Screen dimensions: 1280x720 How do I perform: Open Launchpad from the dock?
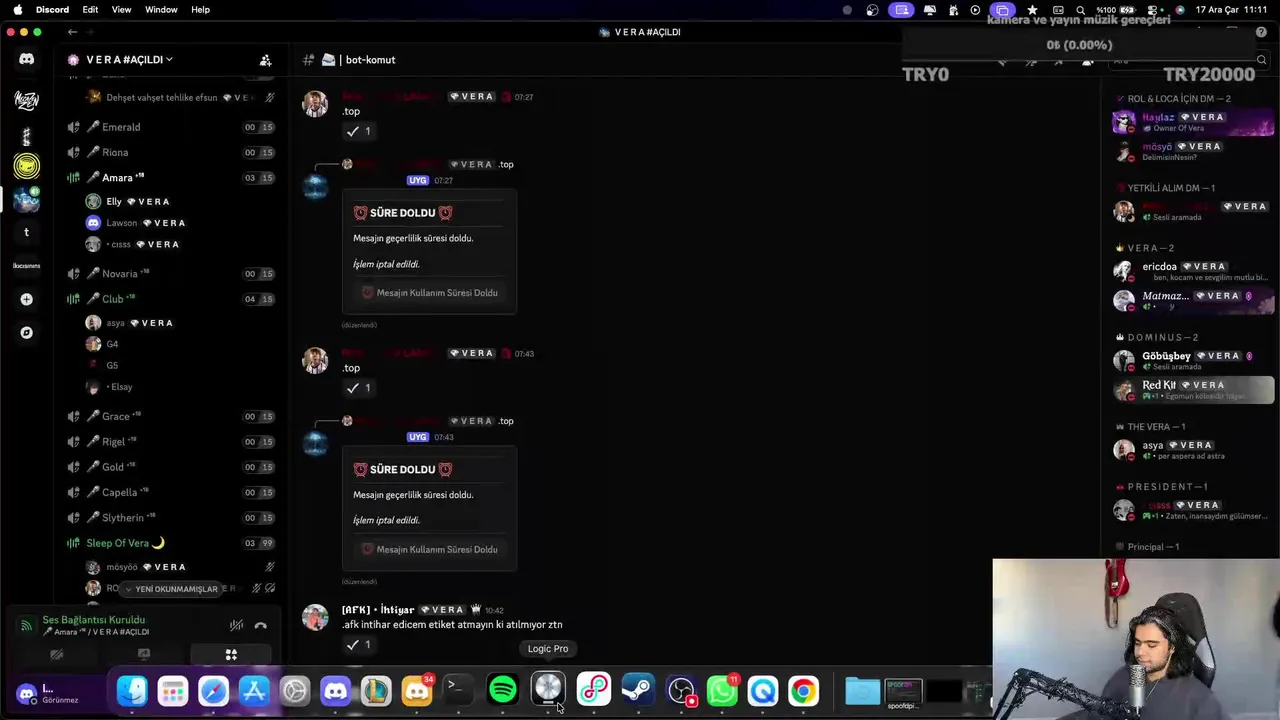tap(173, 690)
